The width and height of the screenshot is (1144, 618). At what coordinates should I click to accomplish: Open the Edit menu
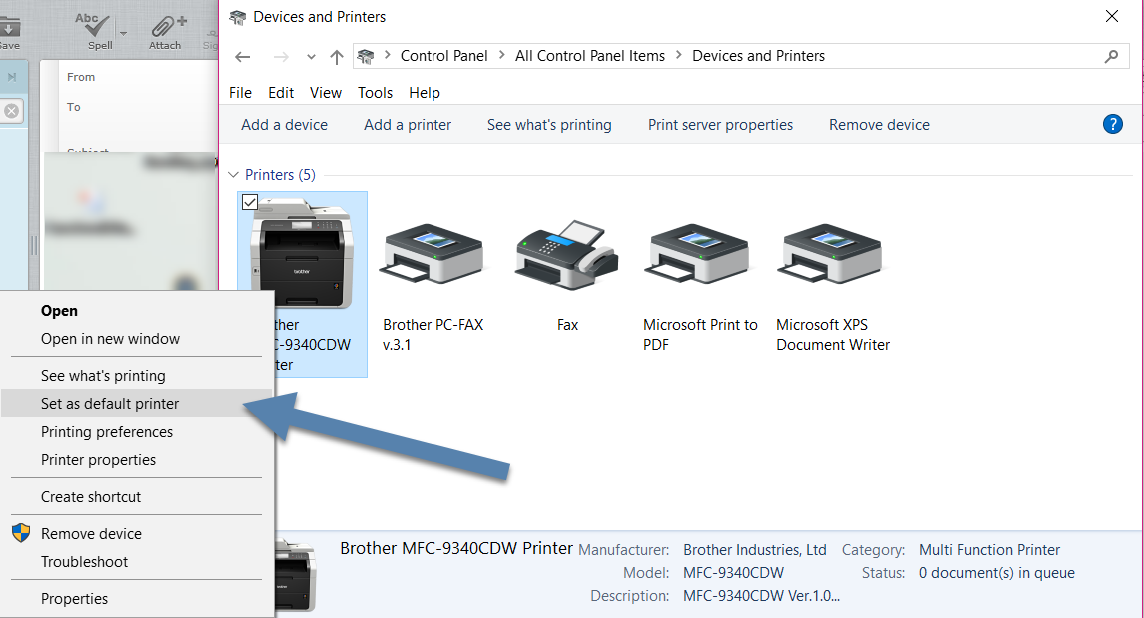(281, 93)
